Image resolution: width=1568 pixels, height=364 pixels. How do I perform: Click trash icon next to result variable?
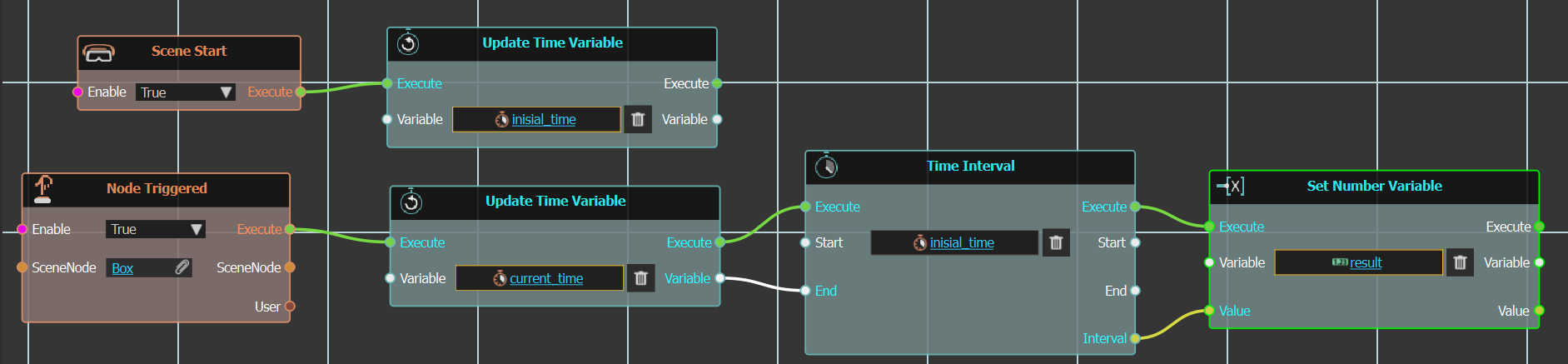1460,262
